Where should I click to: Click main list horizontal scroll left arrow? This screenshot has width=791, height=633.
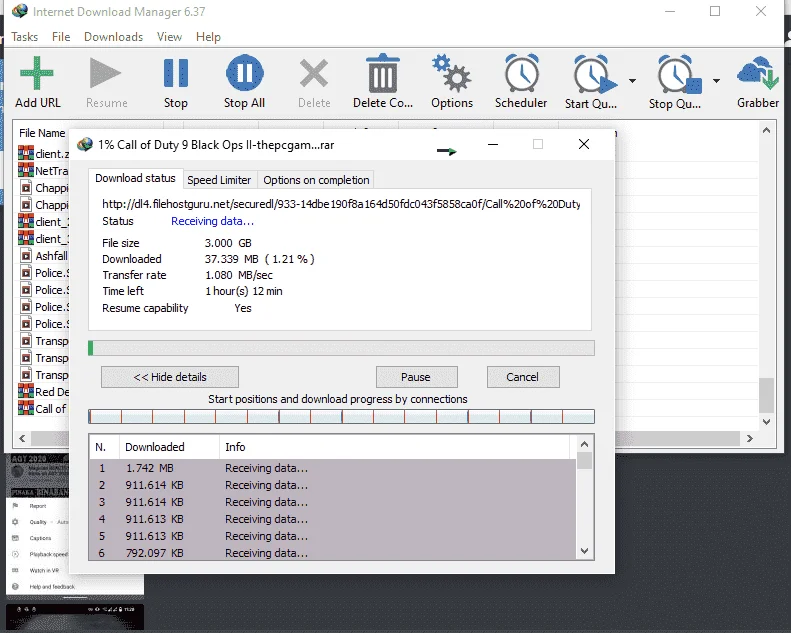click(22, 438)
